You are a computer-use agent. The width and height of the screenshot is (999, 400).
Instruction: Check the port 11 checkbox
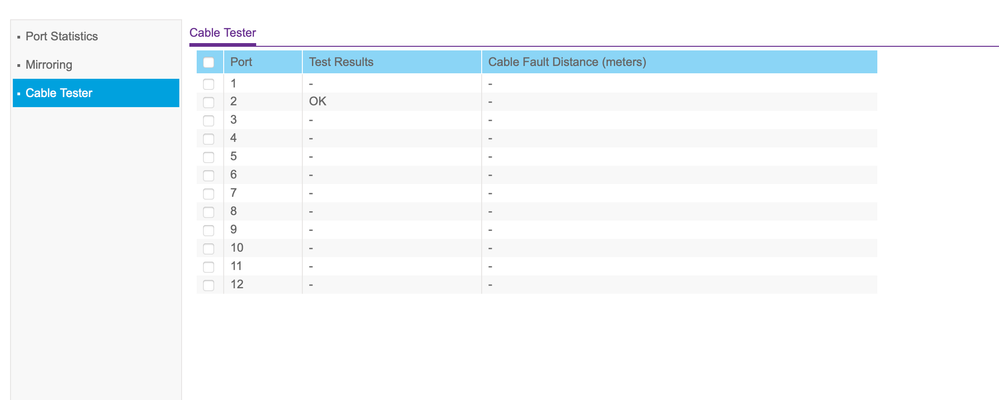pos(208,267)
